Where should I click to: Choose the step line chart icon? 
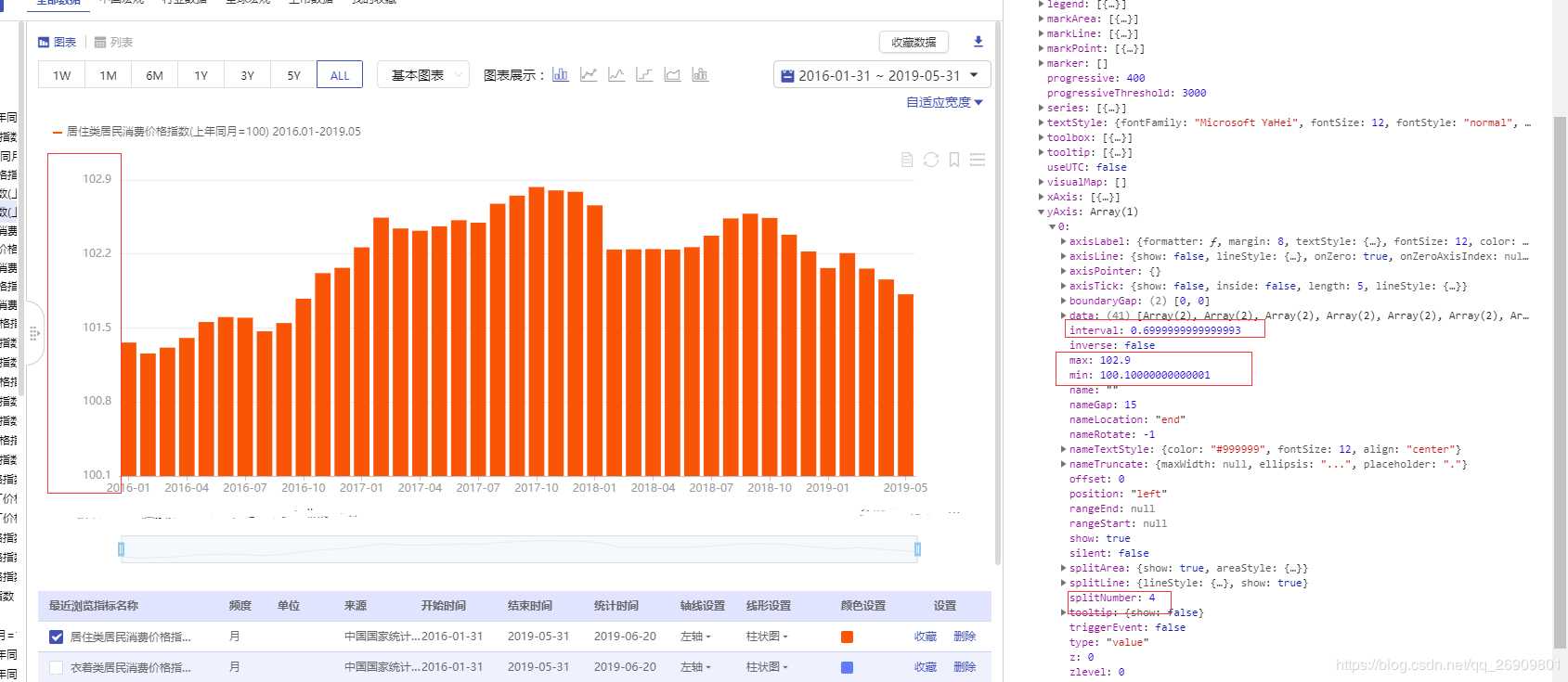pos(643,74)
